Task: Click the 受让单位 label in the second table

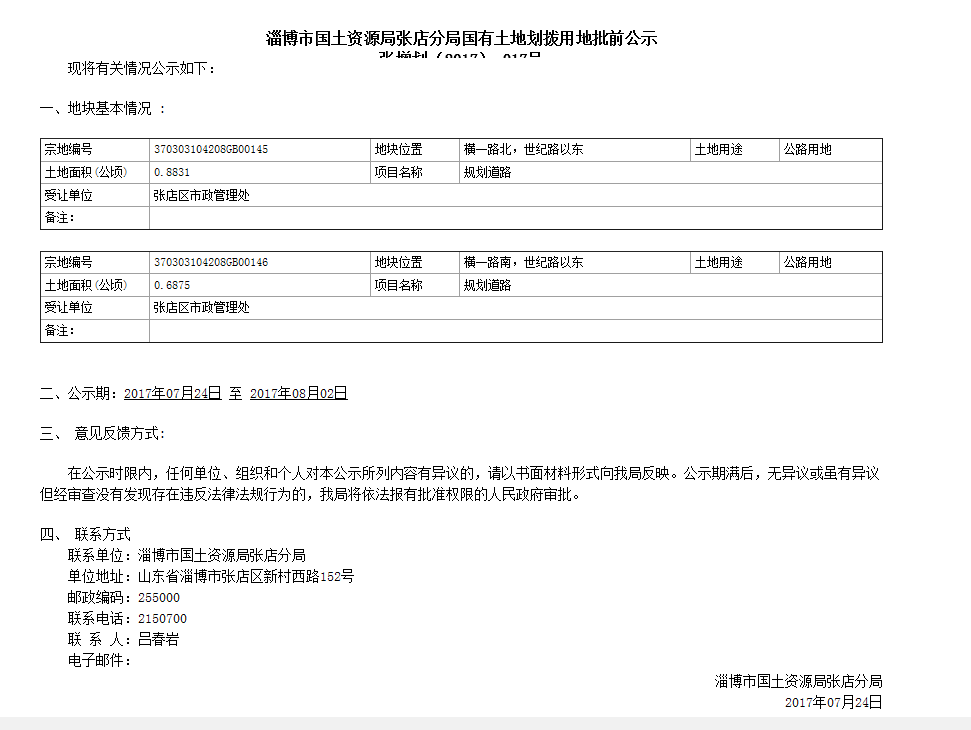Action: 68,308
